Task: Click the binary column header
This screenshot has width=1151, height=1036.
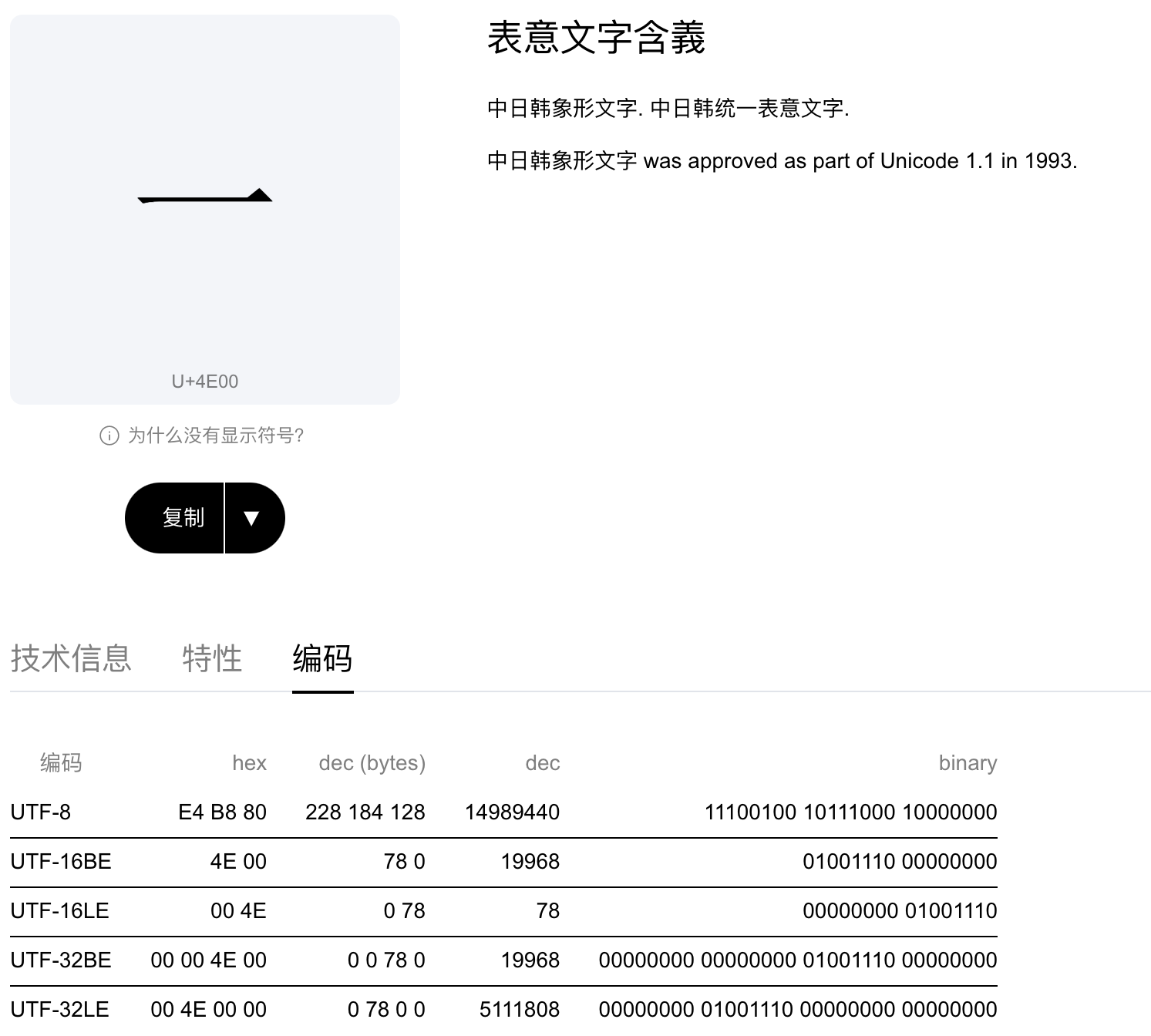Action: click(x=968, y=763)
